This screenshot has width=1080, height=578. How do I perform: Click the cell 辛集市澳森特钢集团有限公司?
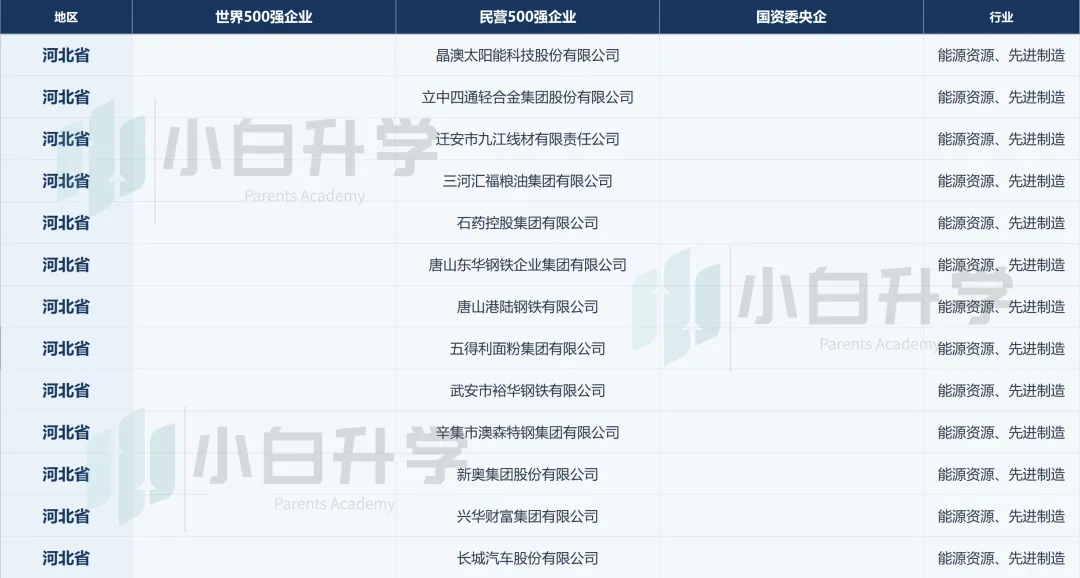[x=528, y=433]
